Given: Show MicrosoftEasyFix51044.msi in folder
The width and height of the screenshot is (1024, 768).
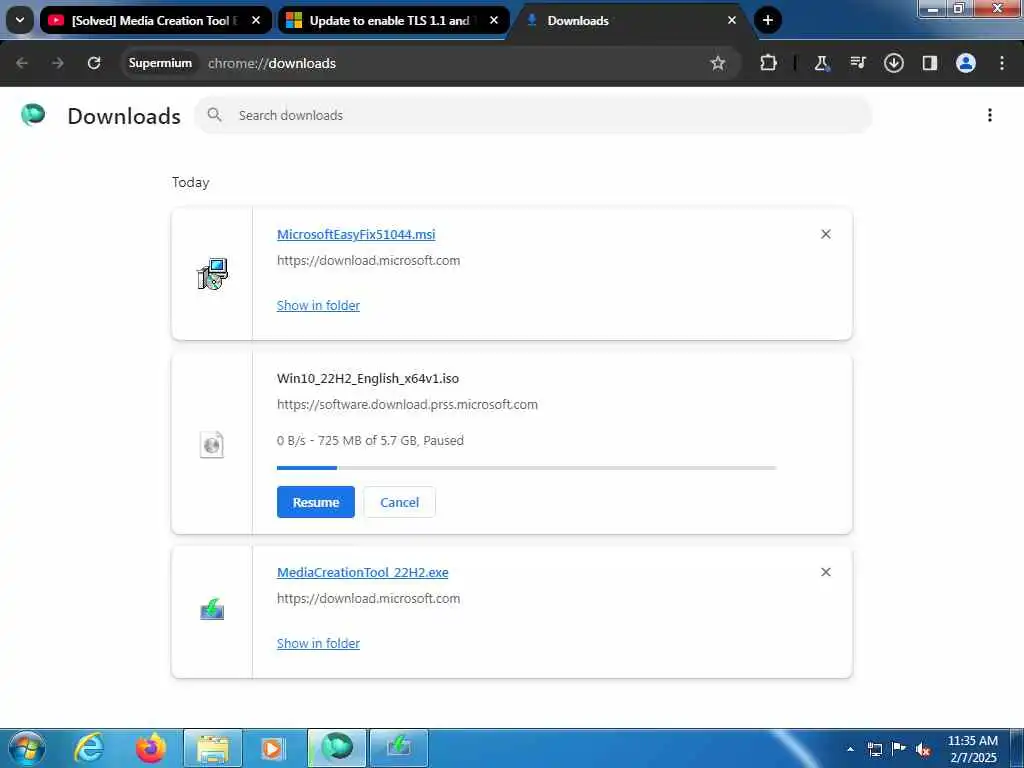Looking at the screenshot, I should pos(318,306).
